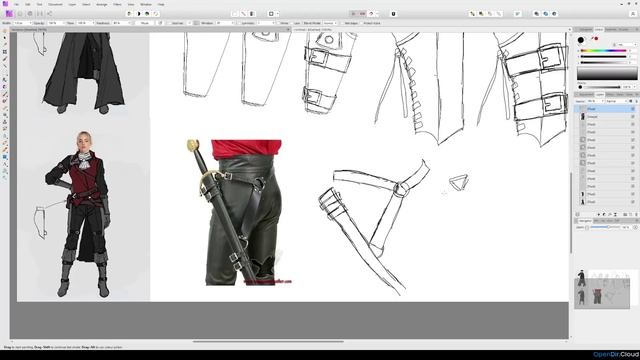Image resolution: width=640 pixels, height=360 pixels.
Task: Select the Paint Brush tool
Action: (x=5, y=94)
